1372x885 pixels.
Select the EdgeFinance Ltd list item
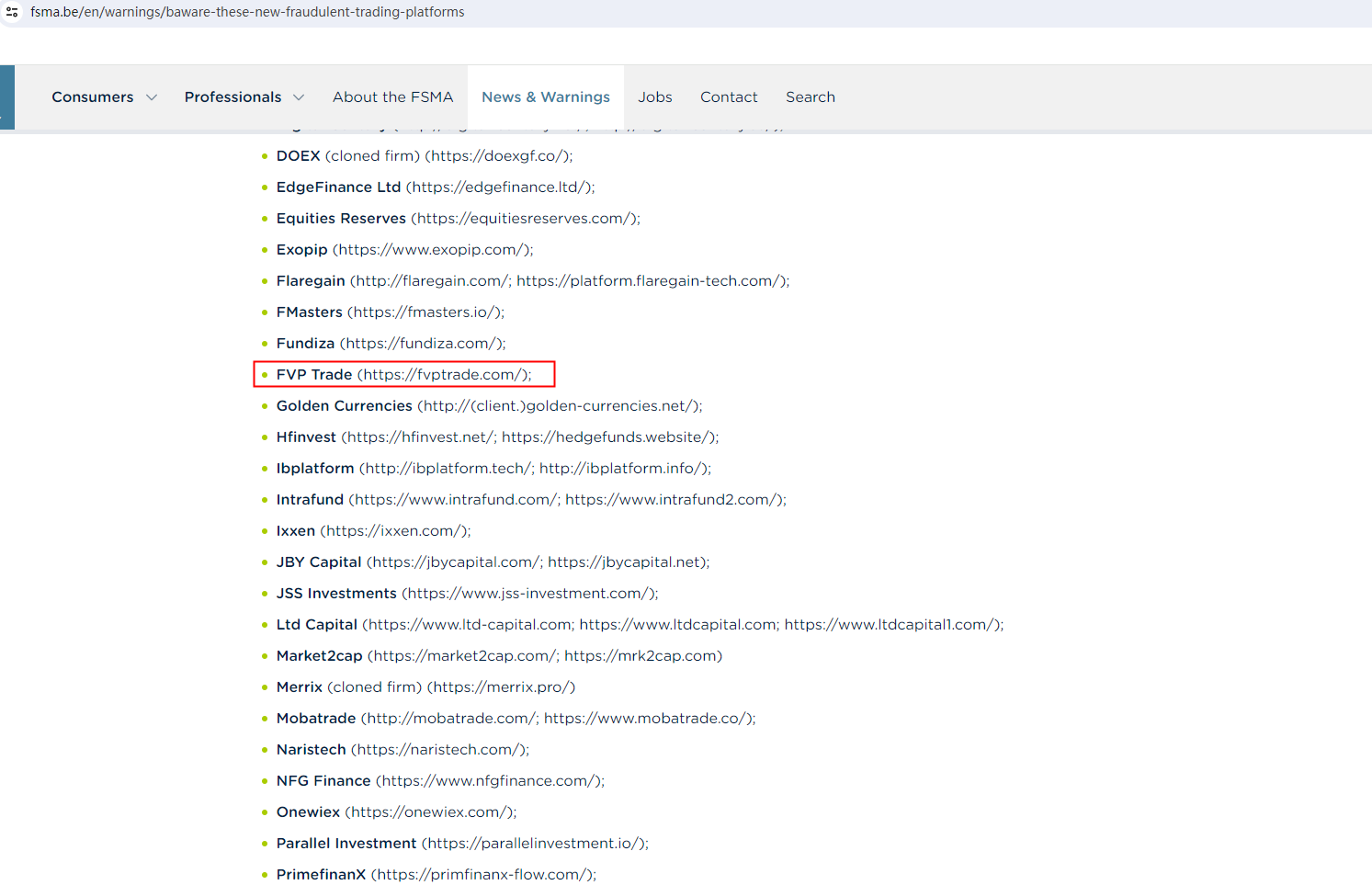click(435, 187)
